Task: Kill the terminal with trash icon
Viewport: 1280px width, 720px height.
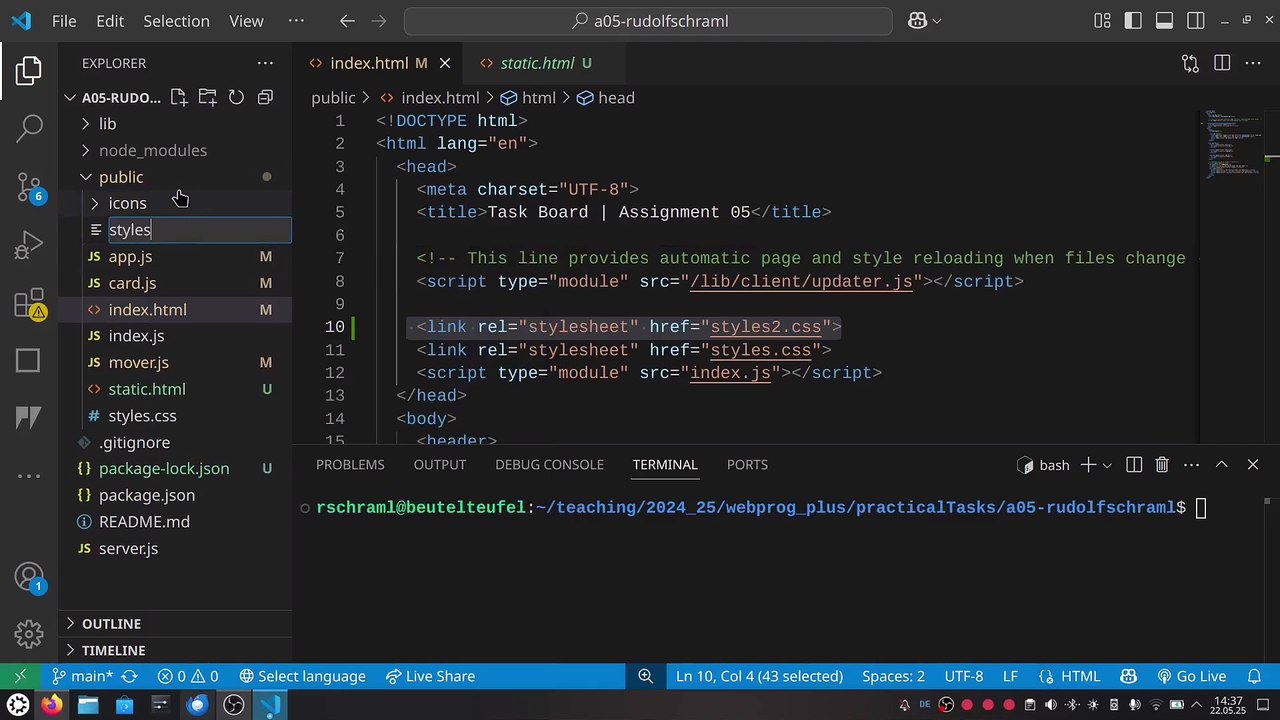Action: pyautogui.click(x=1162, y=465)
